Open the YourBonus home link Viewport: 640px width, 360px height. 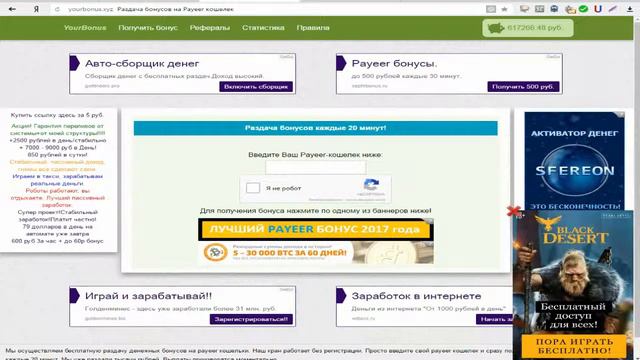tap(85, 28)
